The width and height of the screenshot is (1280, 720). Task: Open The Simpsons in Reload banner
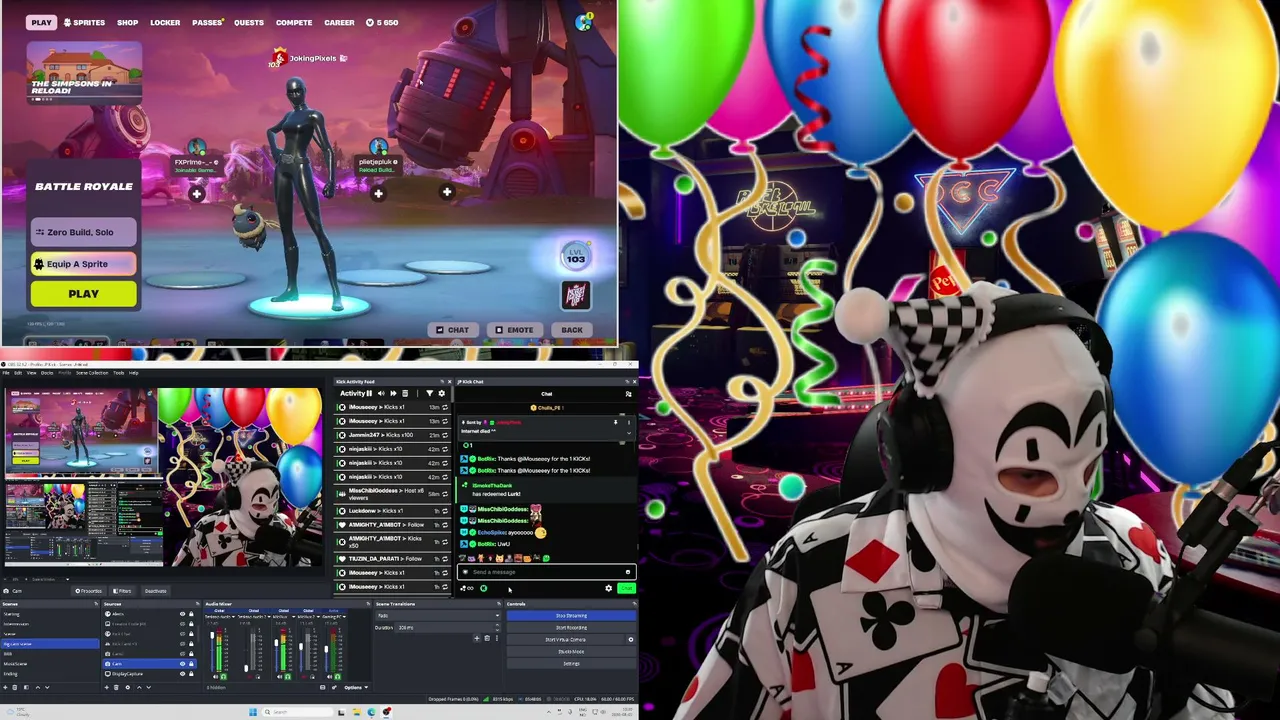click(84, 73)
